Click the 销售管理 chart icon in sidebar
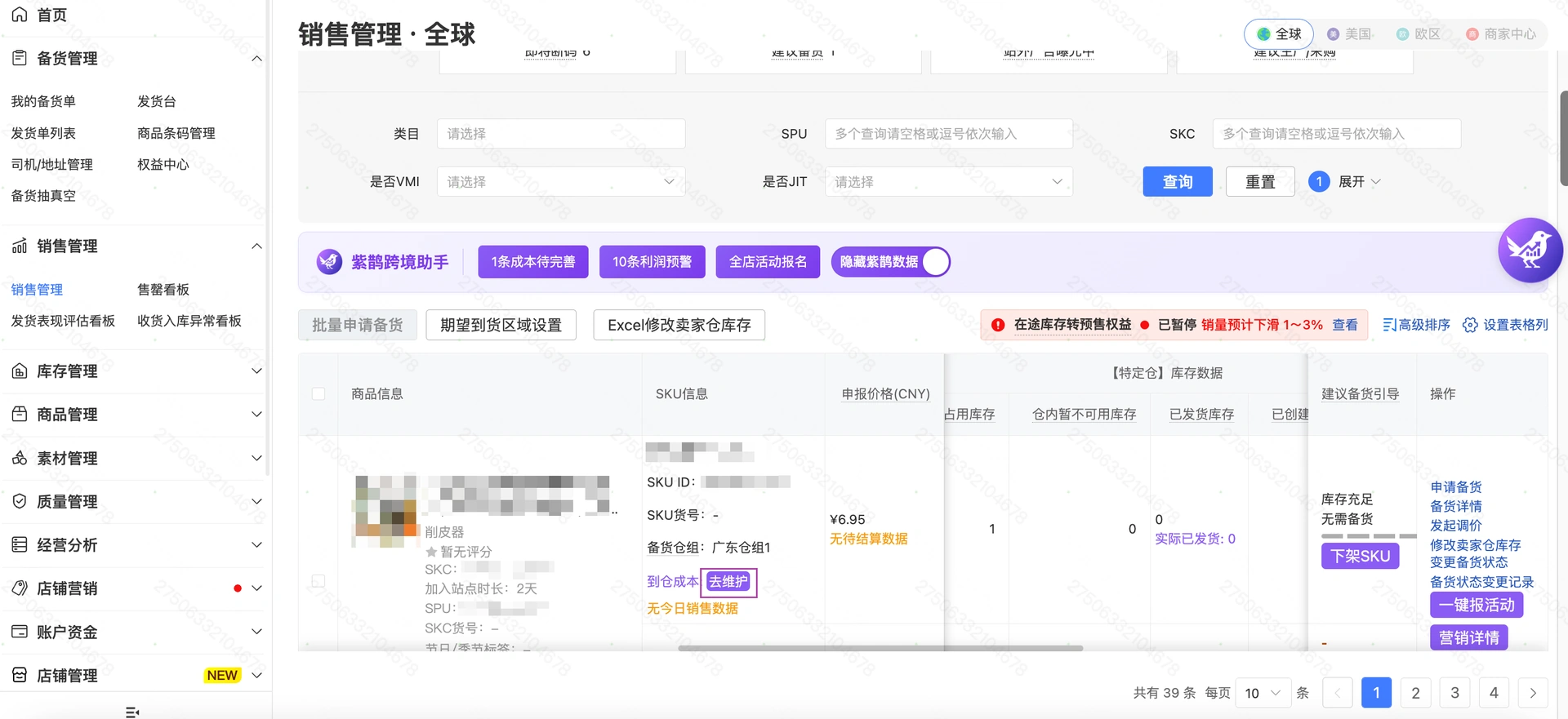Image resolution: width=1568 pixels, height=719 pixels. coord(20,246)
